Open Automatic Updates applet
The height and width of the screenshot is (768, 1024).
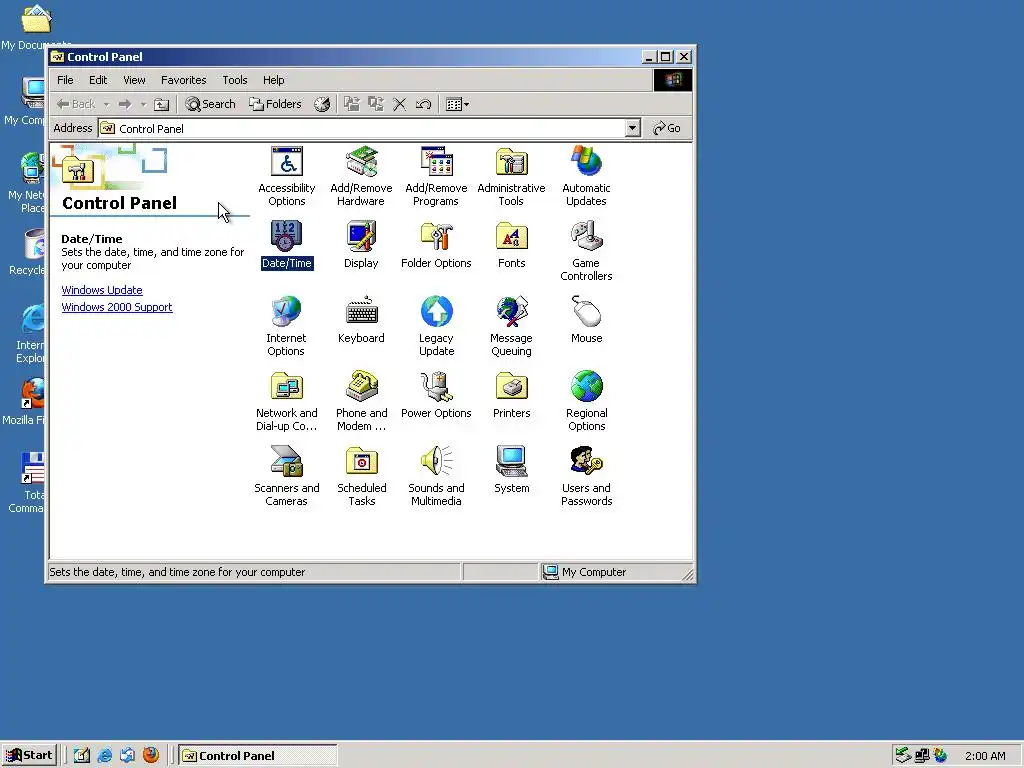point(586,176)
